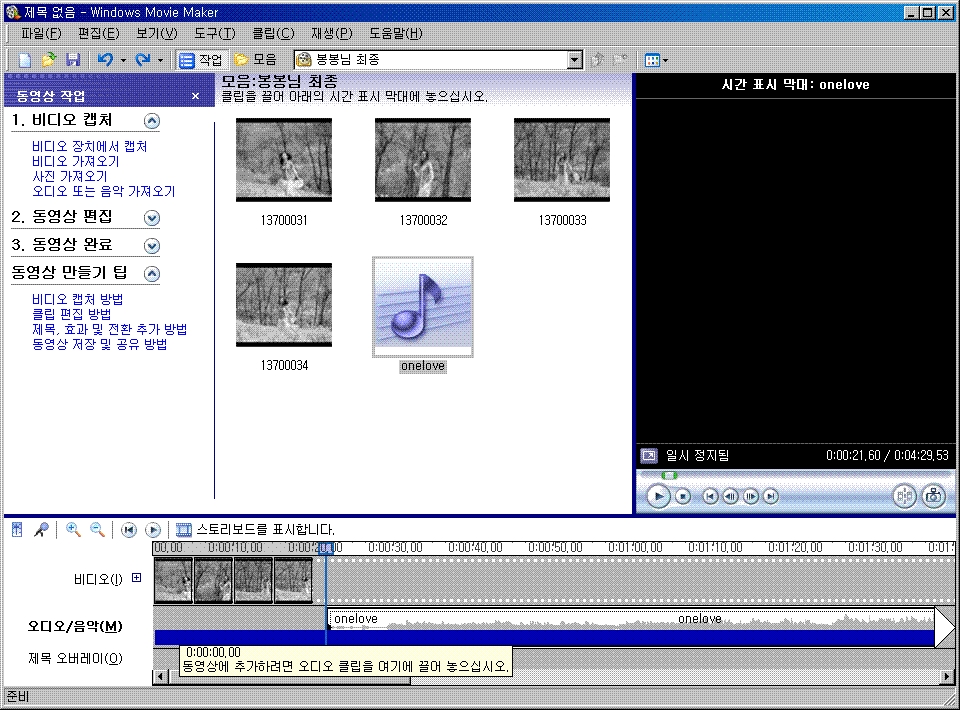Close the 동영상 작업 task pane
Image resolution: width=960 pixels, height=710 pixels.
[x=195, y=96]
